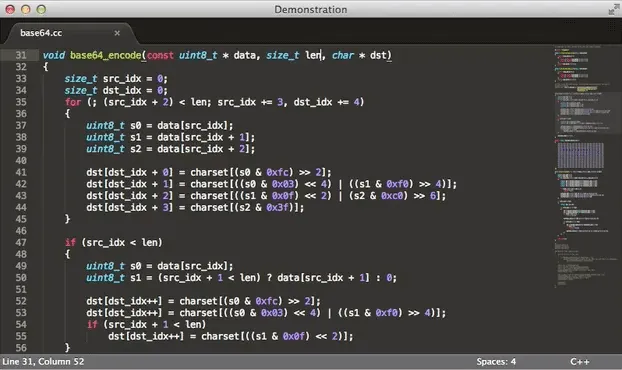Click line number 35 in the gutter
The image size is (622, 370).
click(21, 102)
